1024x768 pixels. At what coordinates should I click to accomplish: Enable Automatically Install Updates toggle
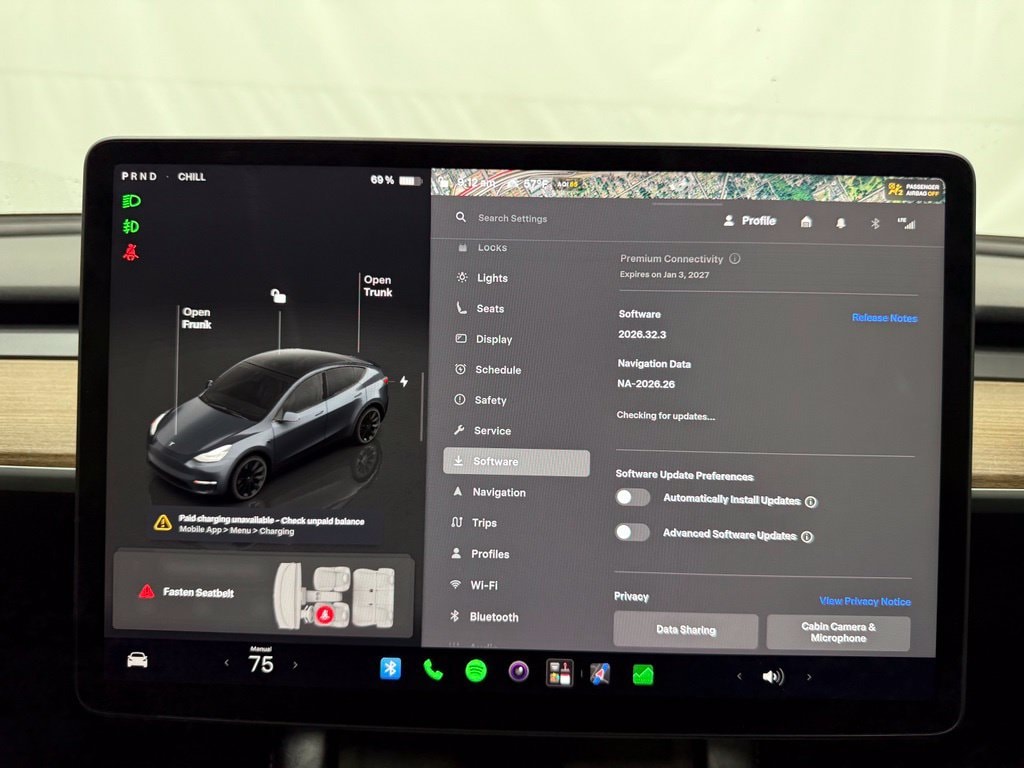[633, 498]
